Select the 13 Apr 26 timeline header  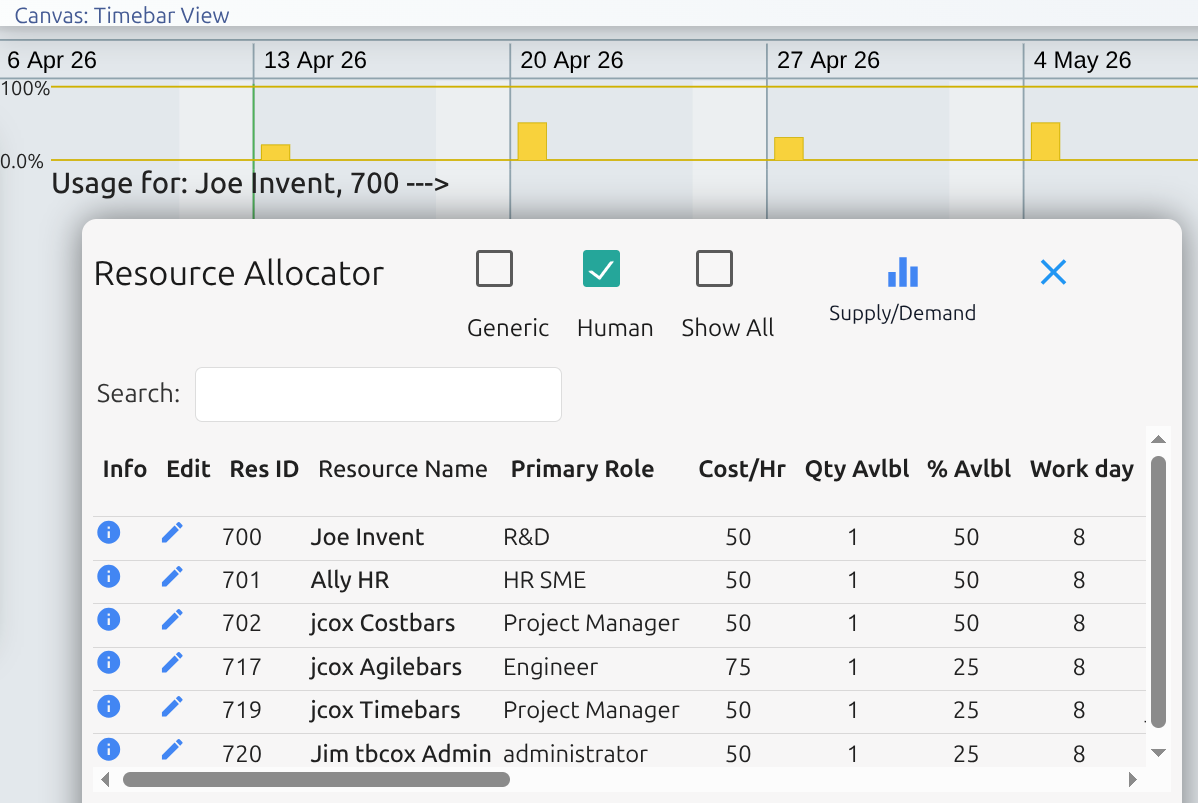pos(315,60)
